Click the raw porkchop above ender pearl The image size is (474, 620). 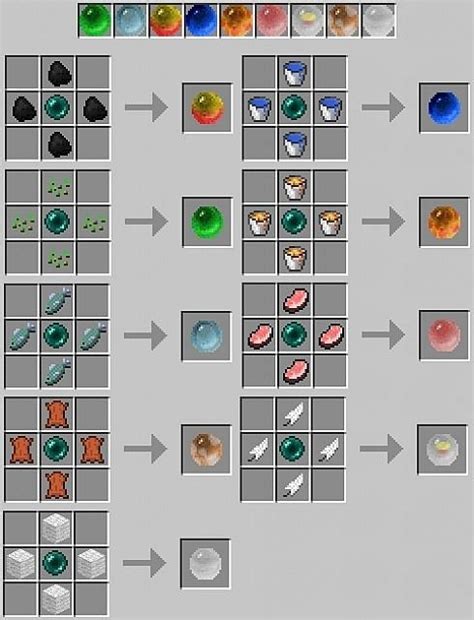(x=295, y=300)
